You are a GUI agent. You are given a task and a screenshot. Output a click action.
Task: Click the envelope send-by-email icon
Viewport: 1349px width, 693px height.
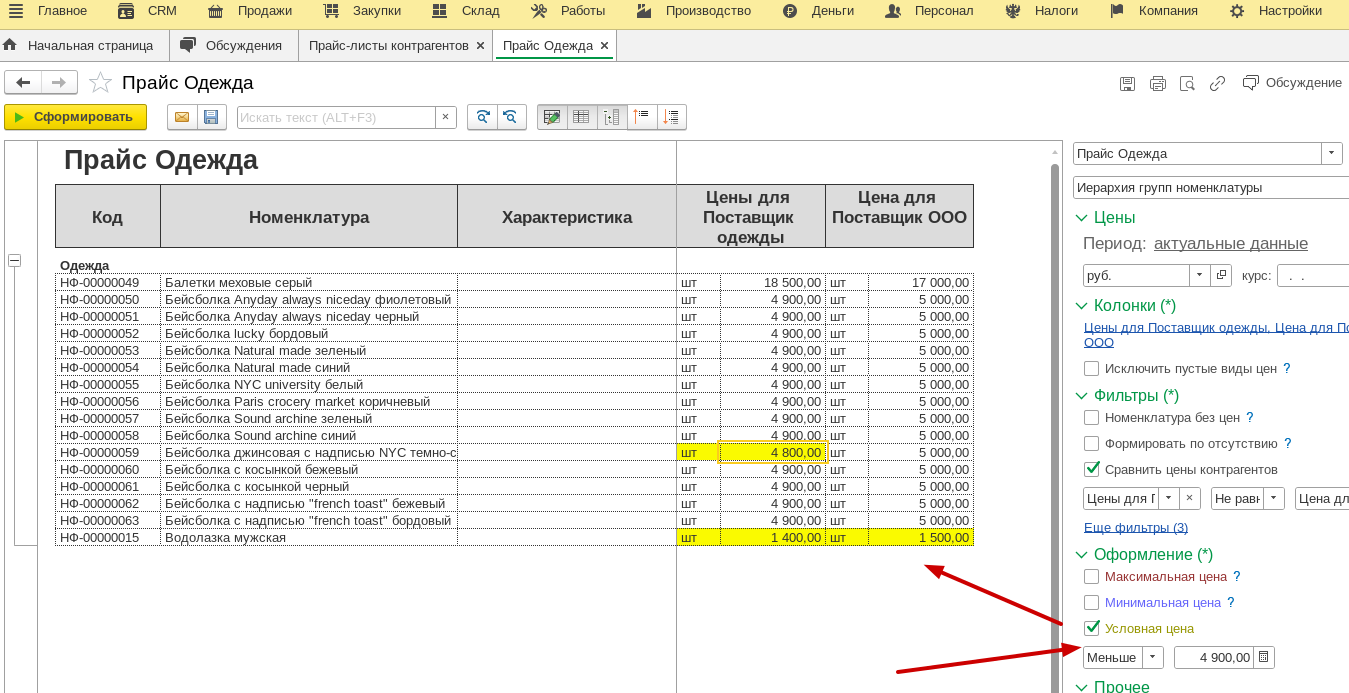pyautogui.click(x=182, y=117)
